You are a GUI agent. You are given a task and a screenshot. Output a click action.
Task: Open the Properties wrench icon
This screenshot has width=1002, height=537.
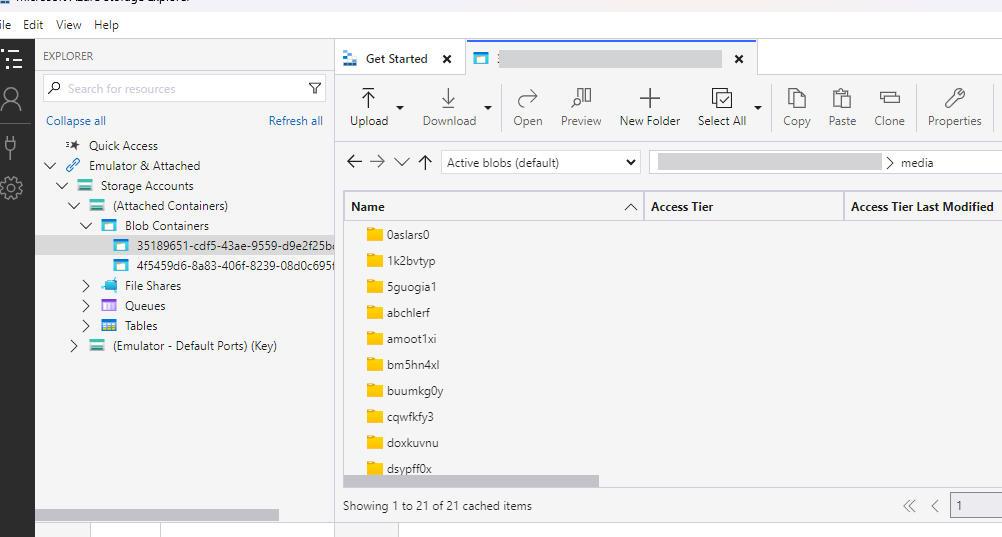(x=954, y=98)
